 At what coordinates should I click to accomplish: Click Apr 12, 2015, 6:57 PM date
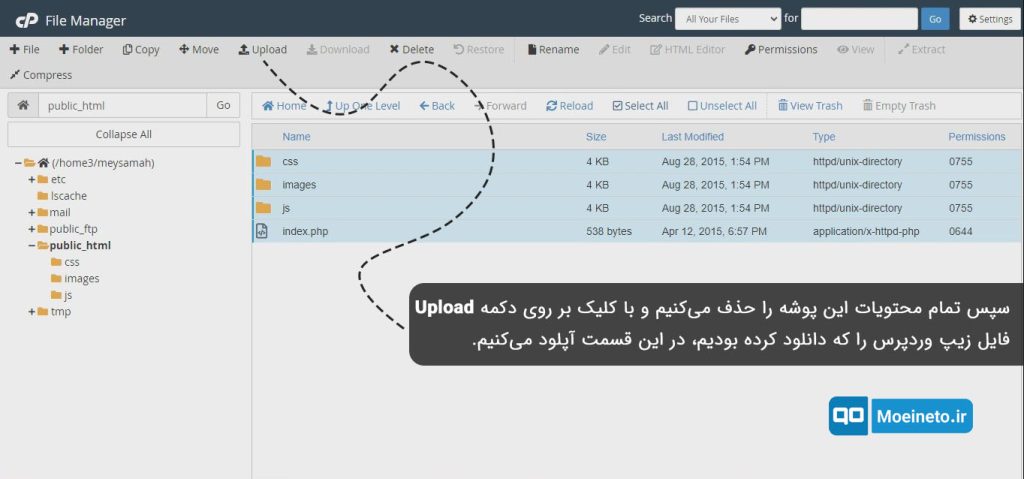click(714, 231)
